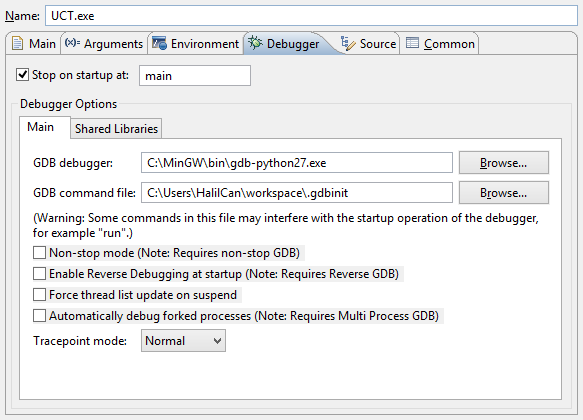Screen dimensions: 583x420
Task: Click the Common tab table icon
Action: [412, 43]
